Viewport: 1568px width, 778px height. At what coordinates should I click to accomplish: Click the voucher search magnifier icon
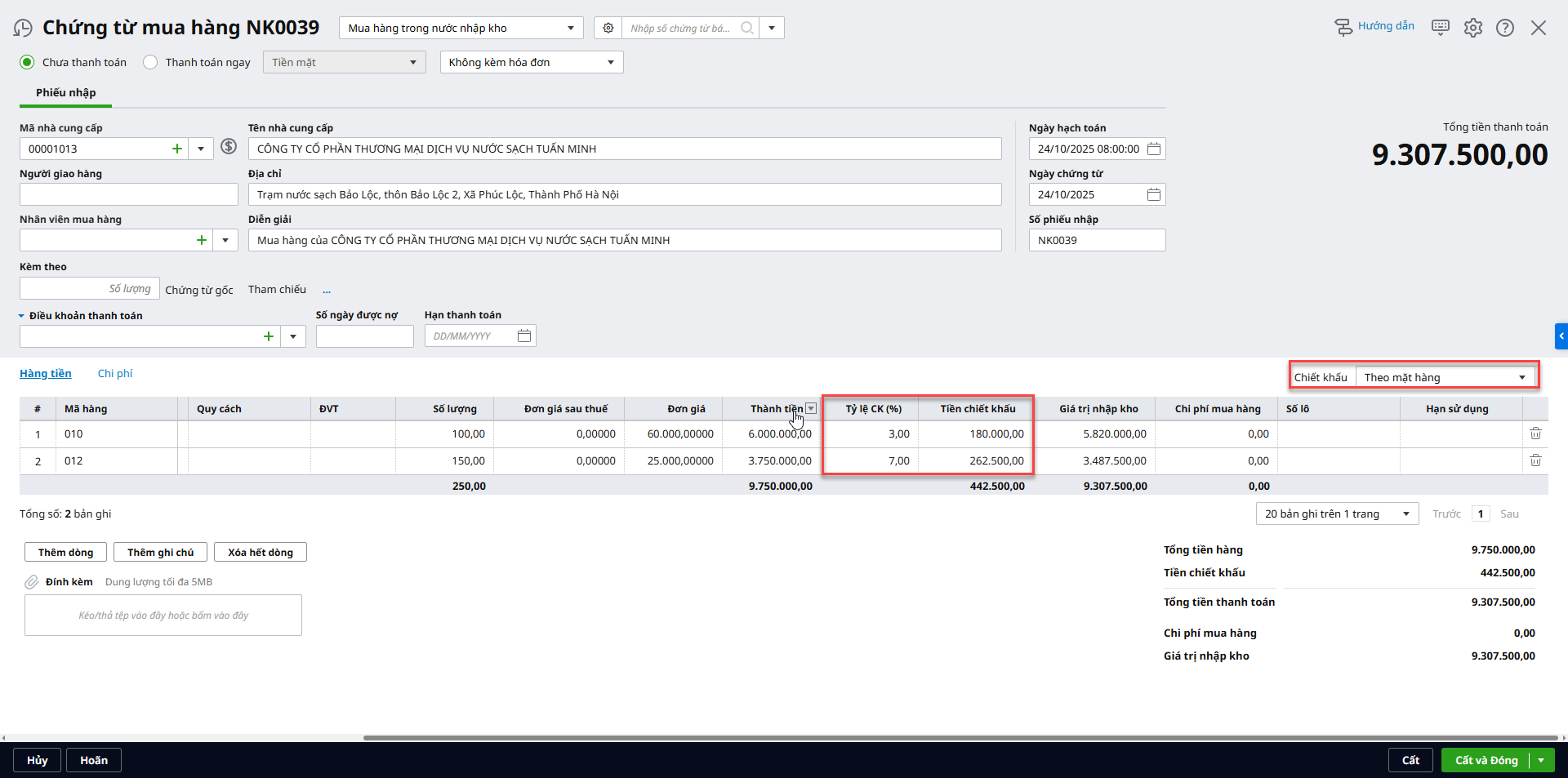(x=746, y=28)
